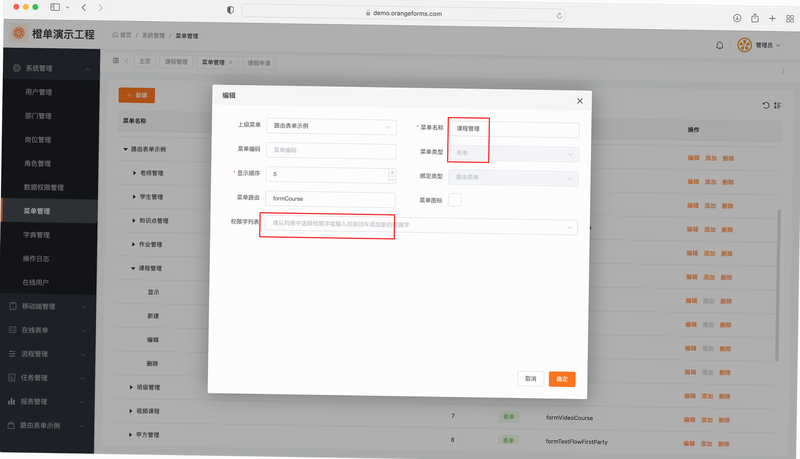Click the refresh icon above the table
Image resolution: width=800 pixels, height=459 pixels.
pyautogui.click(x=766, y=106)
